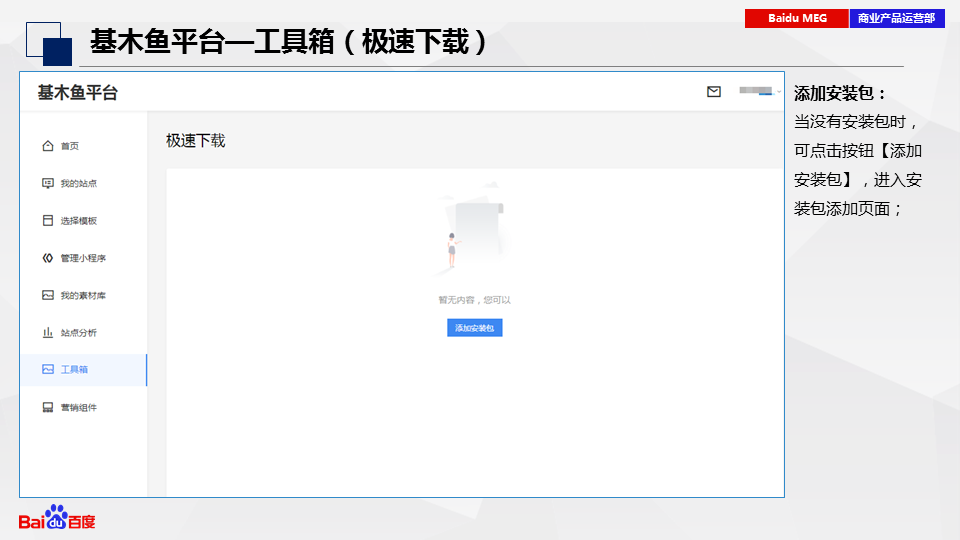Click the 工具箱 toolbox icon
This screenshot has height=540, width=960.
(48, 369)
